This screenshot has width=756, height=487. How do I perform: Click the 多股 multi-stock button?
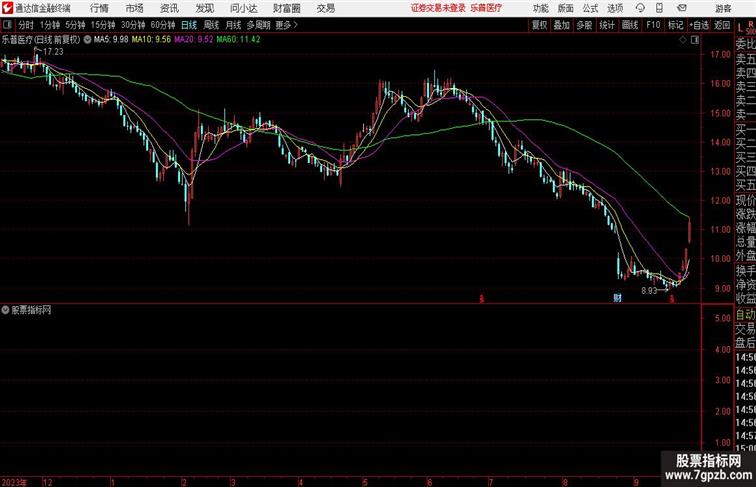pyautogui.click(x=584, y=25)
